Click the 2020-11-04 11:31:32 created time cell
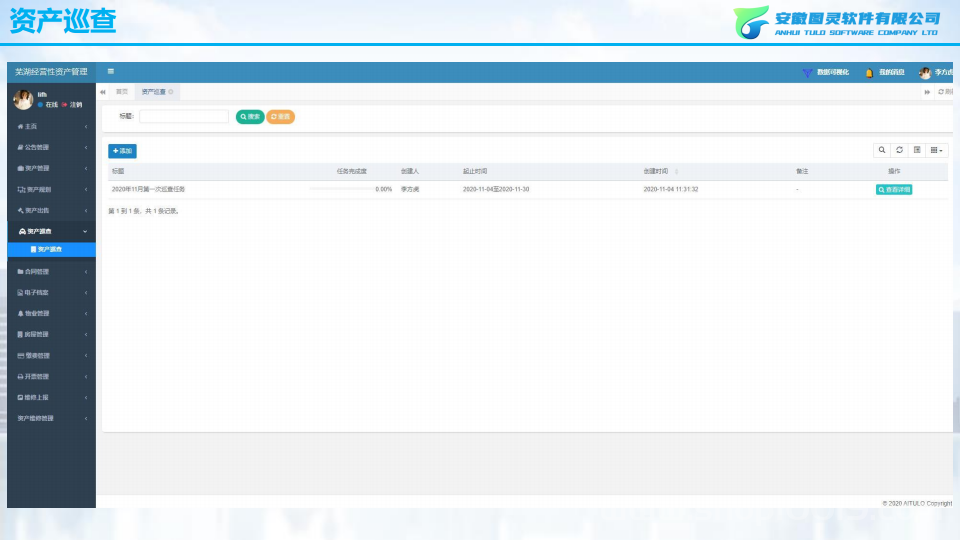Image resolution: width=960 pixels, height=540 pixels. (x=670, y=189)
